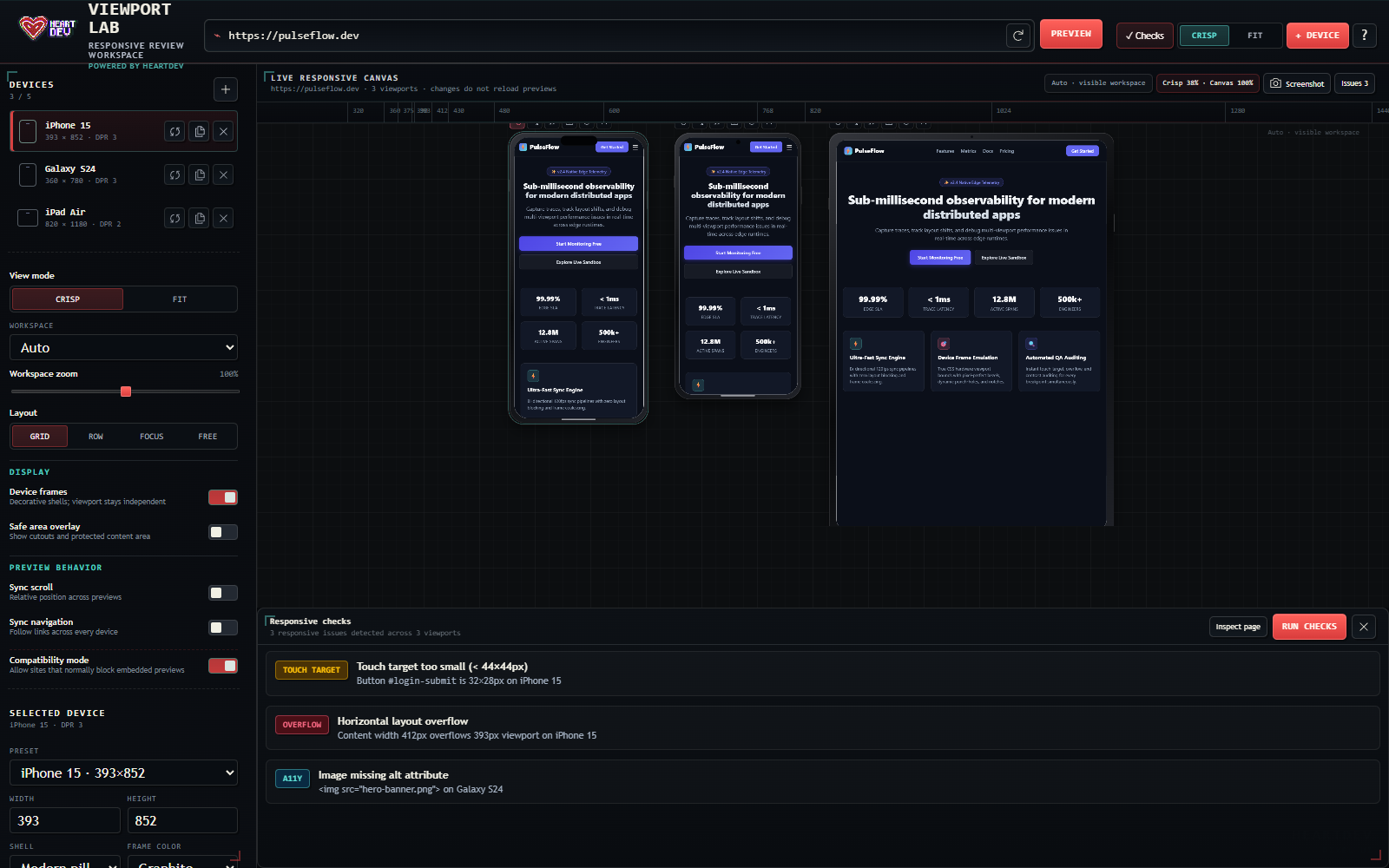Click RUN CHECKS
The height and width of the screenshot is (868, 1389).
click(x=1309, y=627)
